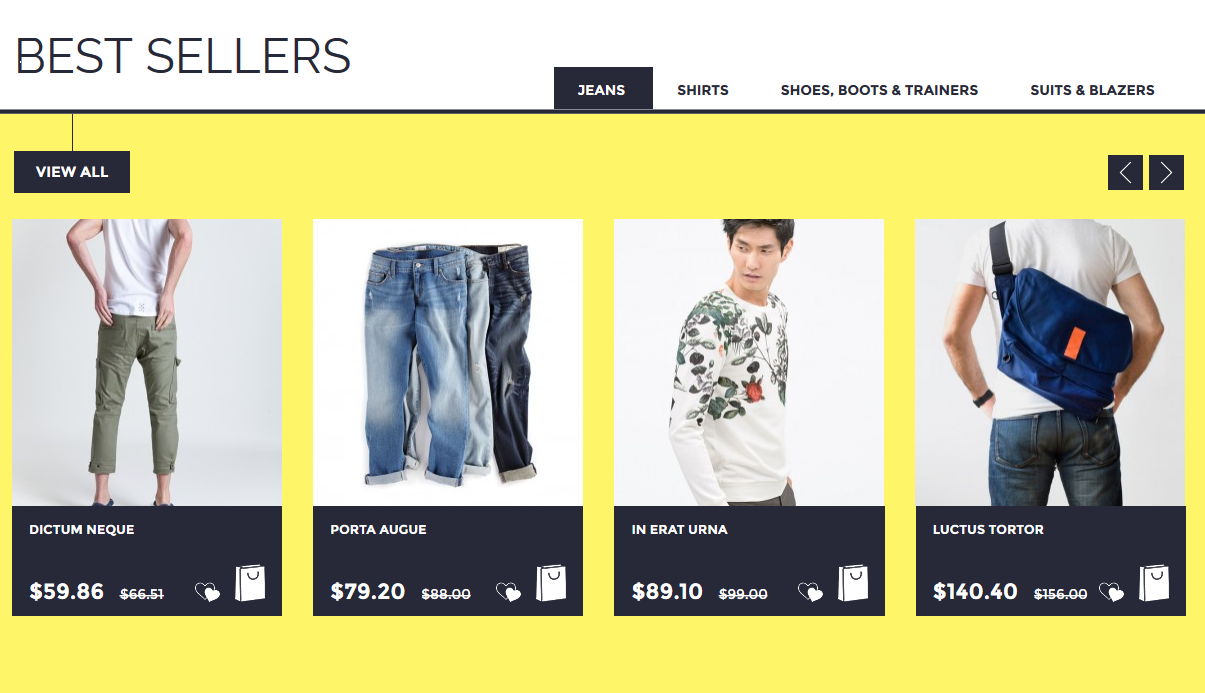Add Dictum Neque to shopping bag
The width and height of the screenshot is (1205, 693).
click(x=250, y=583)
